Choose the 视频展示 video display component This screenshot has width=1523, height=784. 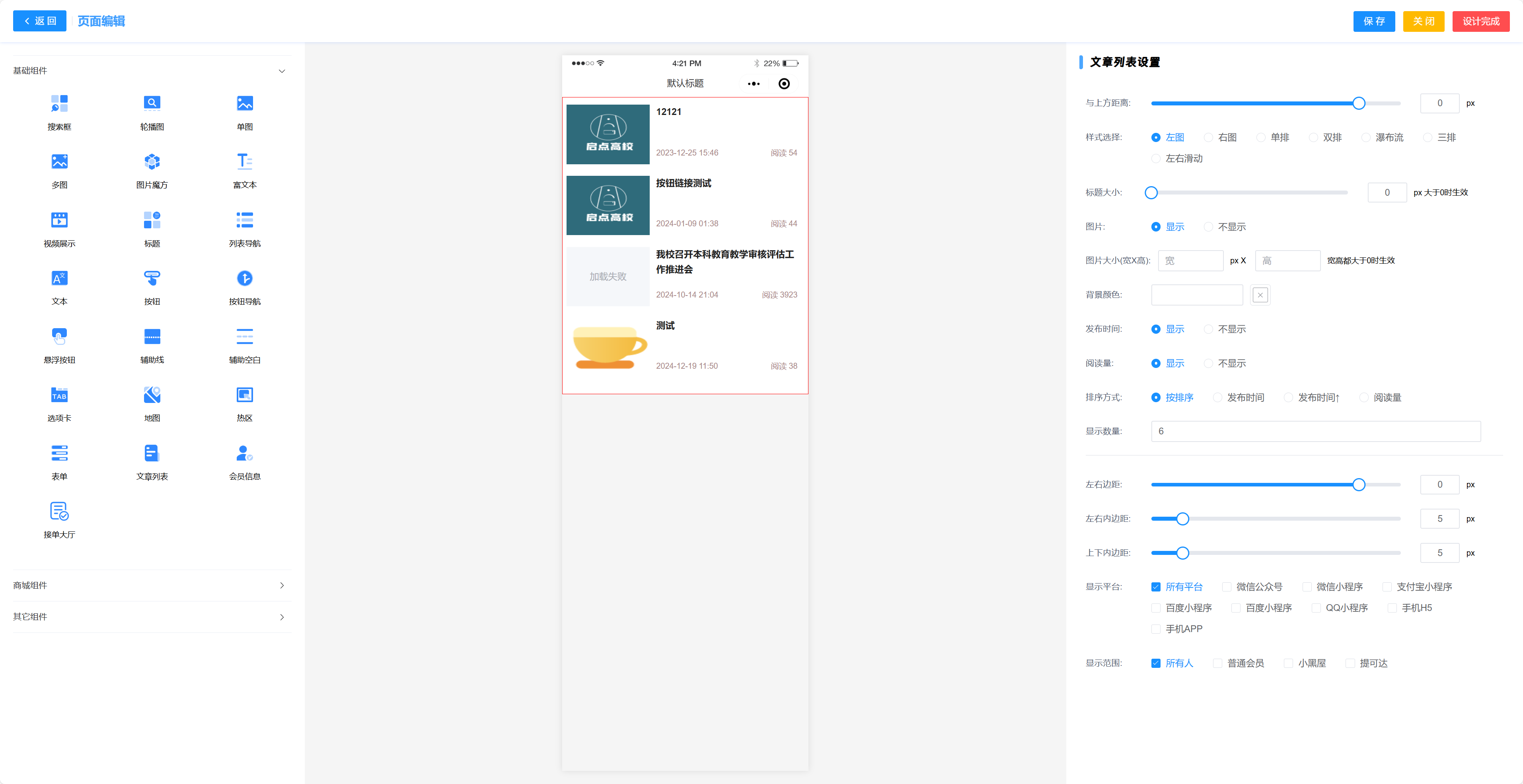click(x=59, y=220)
